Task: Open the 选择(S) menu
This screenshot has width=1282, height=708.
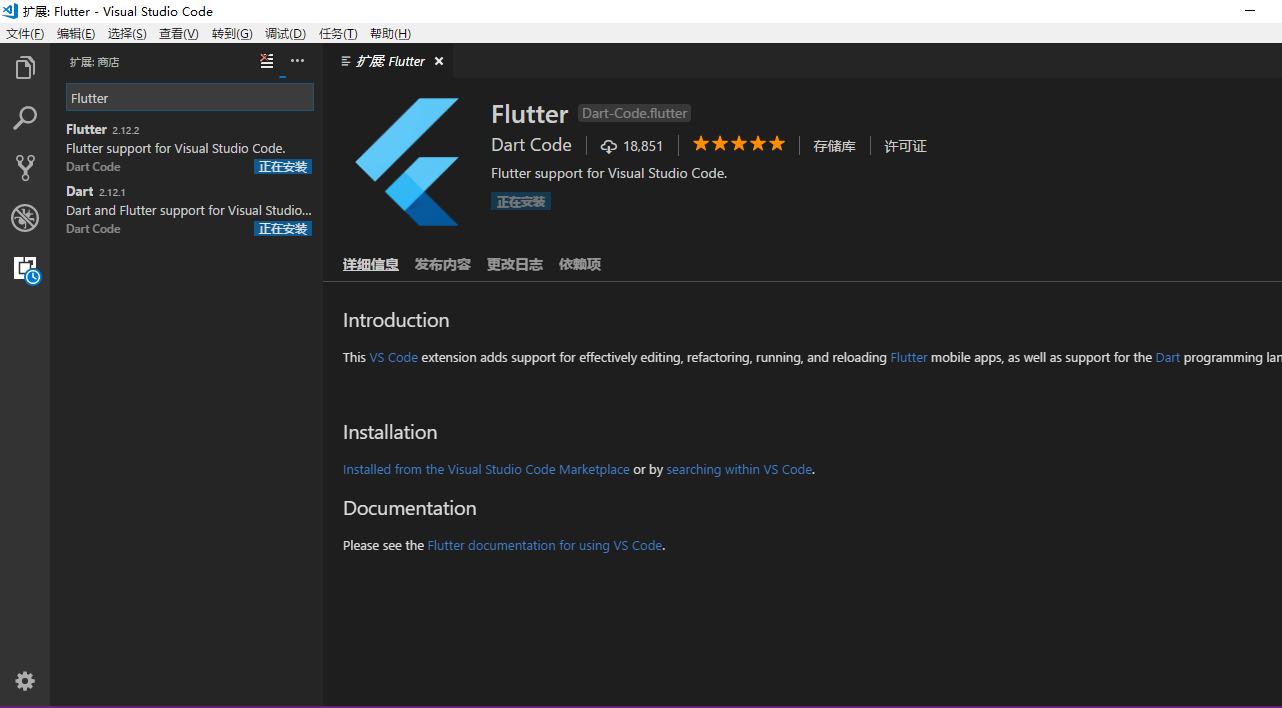Action: [x=127, y=34]
